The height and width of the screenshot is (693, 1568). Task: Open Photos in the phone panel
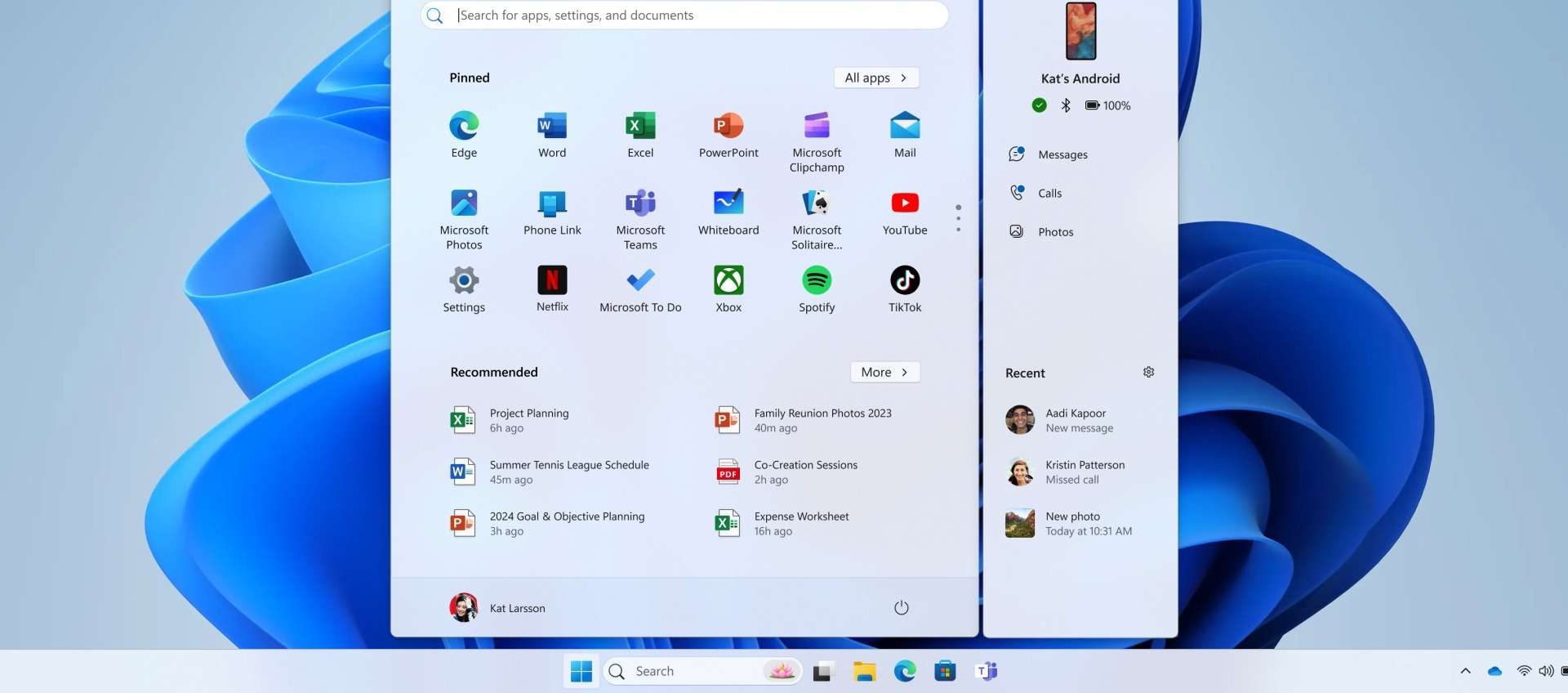pyautogui.click(x=1041, y=231)
